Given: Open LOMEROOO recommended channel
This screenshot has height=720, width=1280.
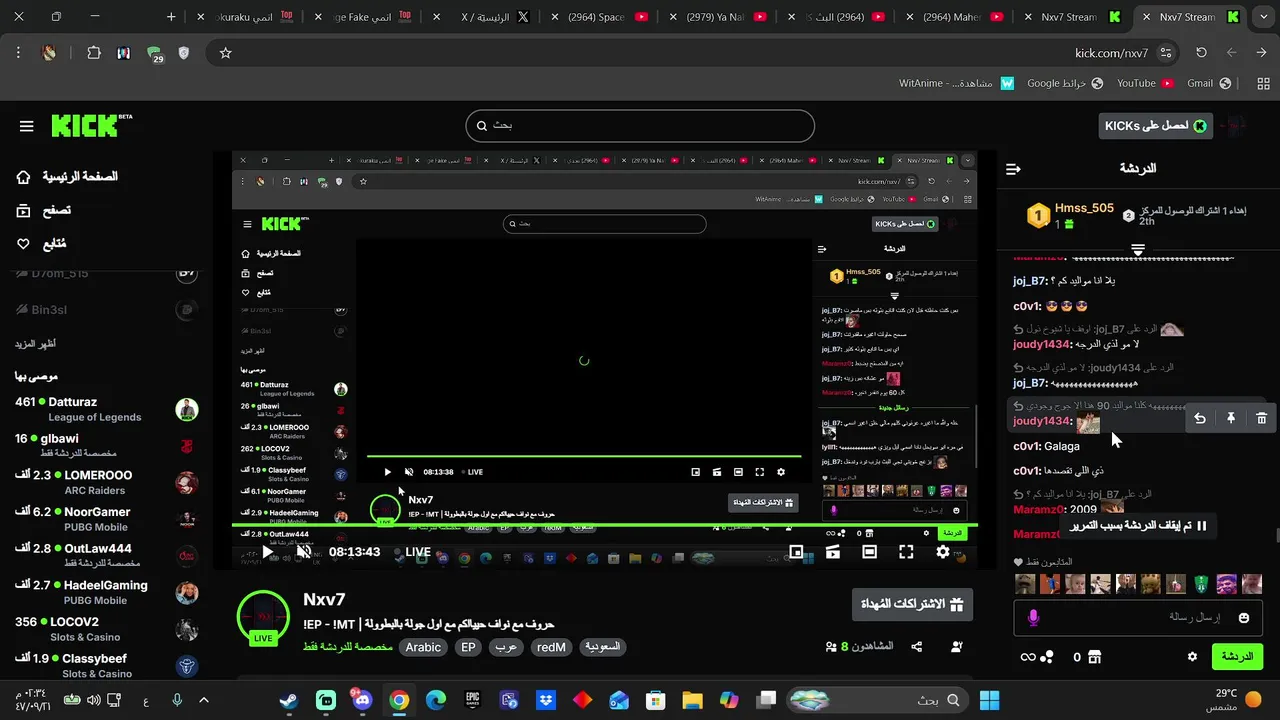Looking at the screenshot, I should (106, 482).
